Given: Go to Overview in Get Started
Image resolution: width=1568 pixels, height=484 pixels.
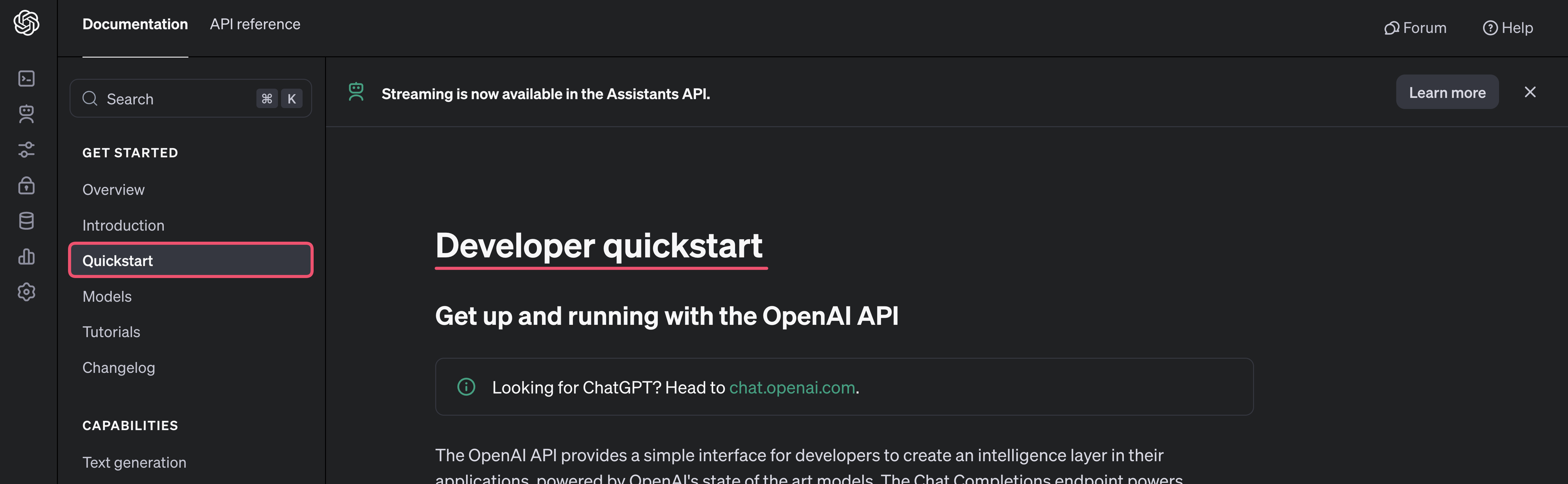Looking at the screenshot, I should (114, 190).
